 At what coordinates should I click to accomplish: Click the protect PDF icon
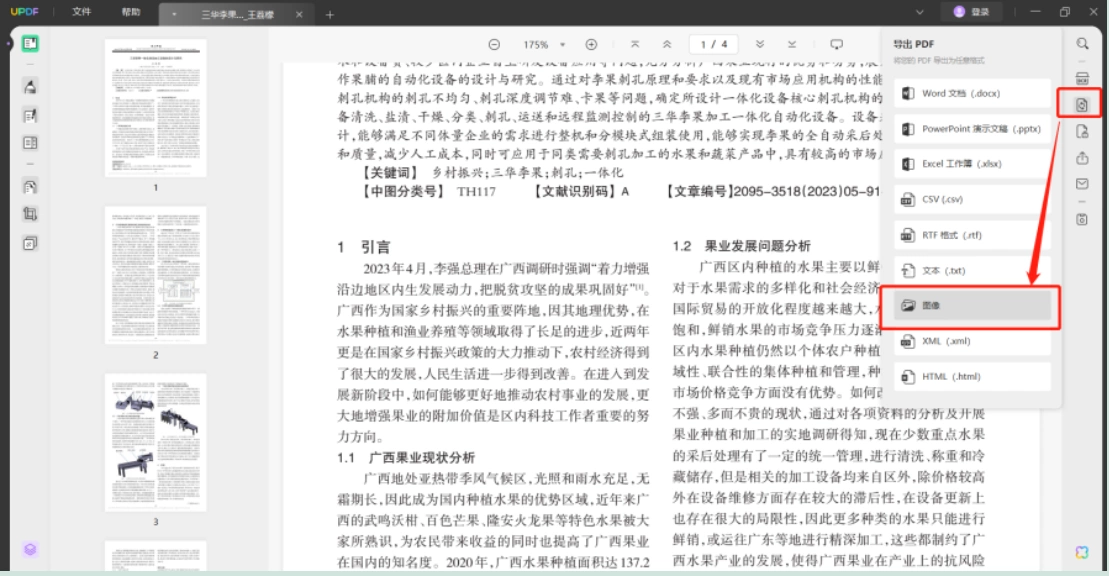click(1082, 132)
